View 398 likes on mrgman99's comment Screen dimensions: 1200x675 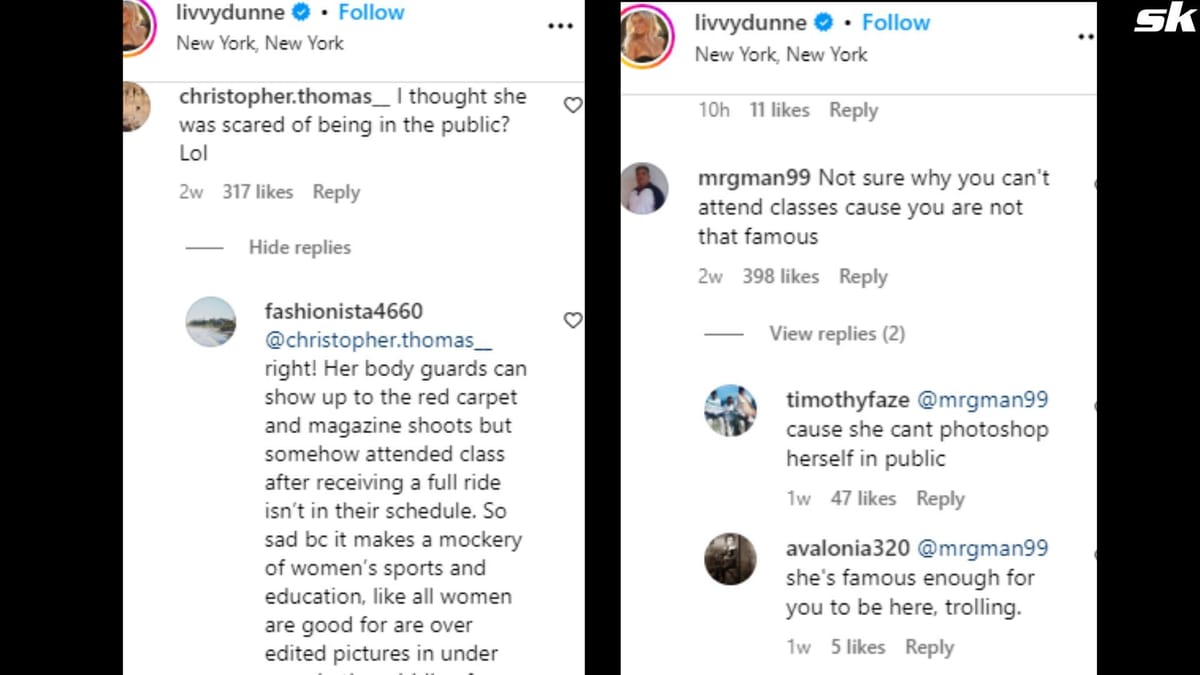point(780,277)
